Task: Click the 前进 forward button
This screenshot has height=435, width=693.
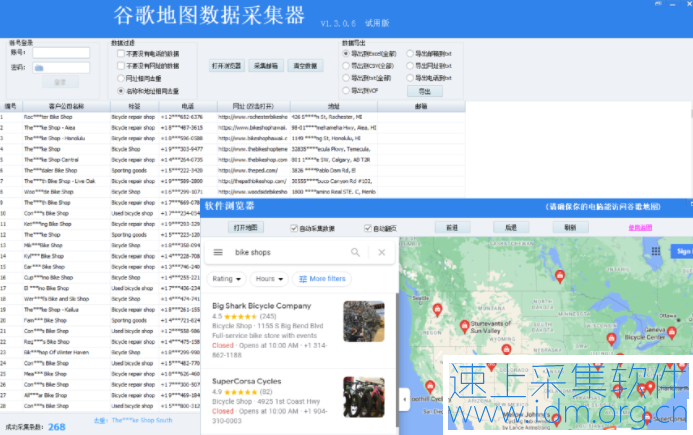Action: (452, 227)
